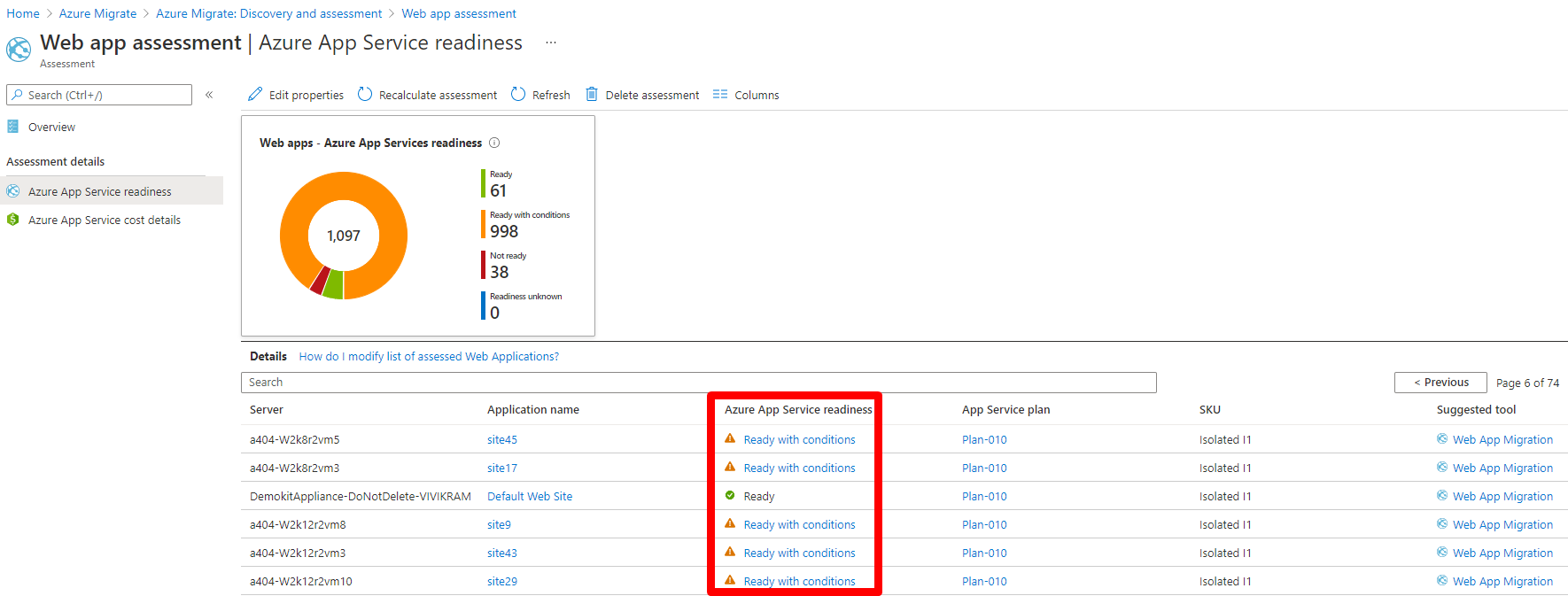Click the red Not ready legend bar
The image size is (1568, 596).
(484, 265)
